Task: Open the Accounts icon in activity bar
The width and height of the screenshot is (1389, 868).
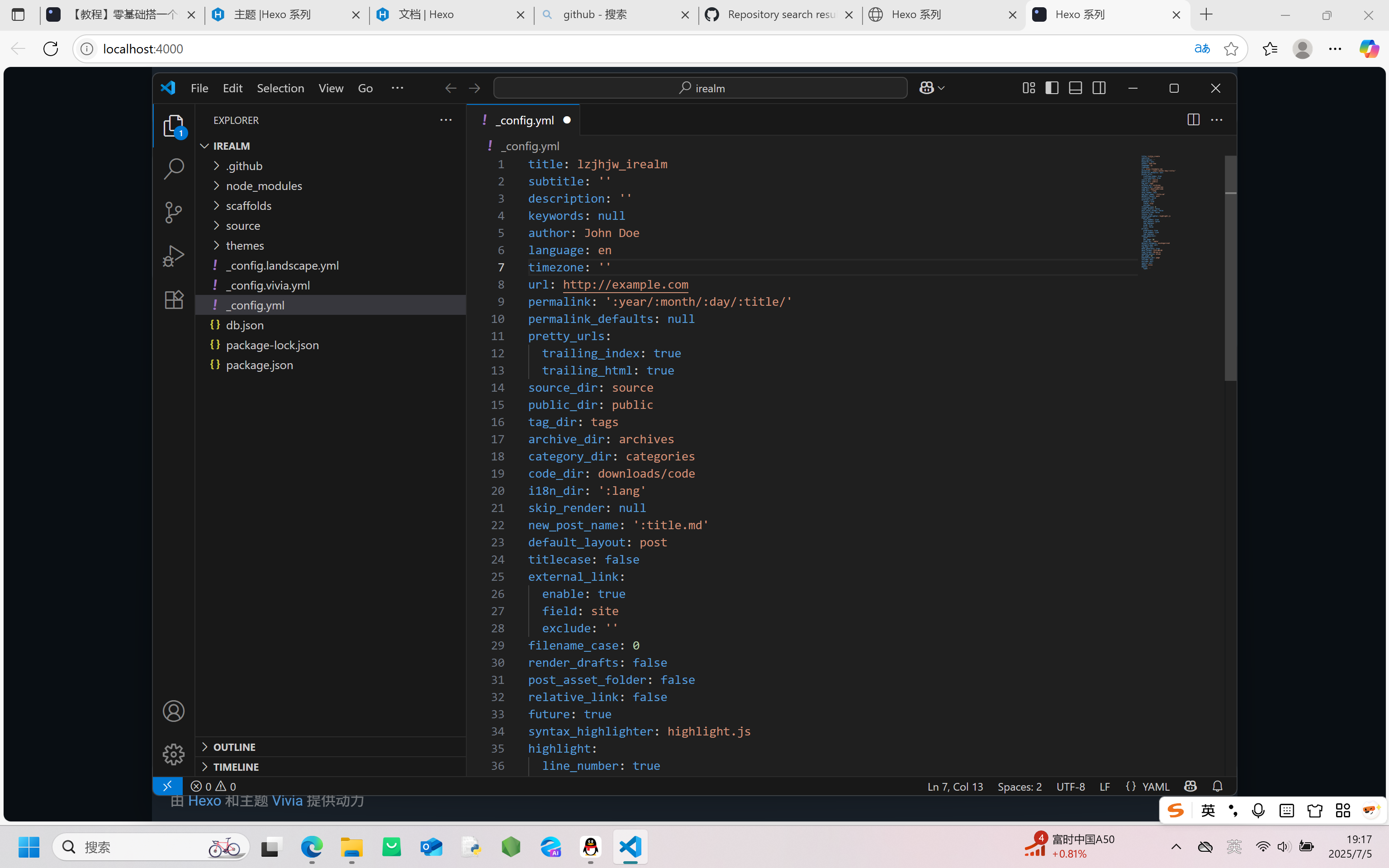Action: 173,711
